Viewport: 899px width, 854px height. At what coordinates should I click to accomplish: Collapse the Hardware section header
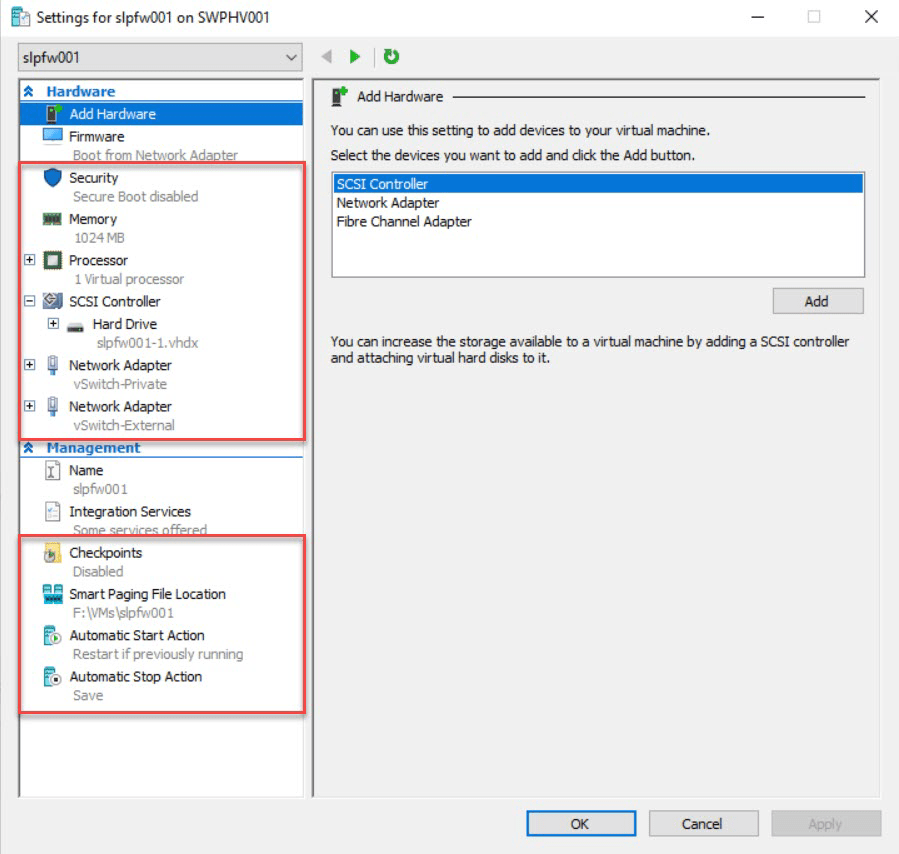click(x=28, y=91)
